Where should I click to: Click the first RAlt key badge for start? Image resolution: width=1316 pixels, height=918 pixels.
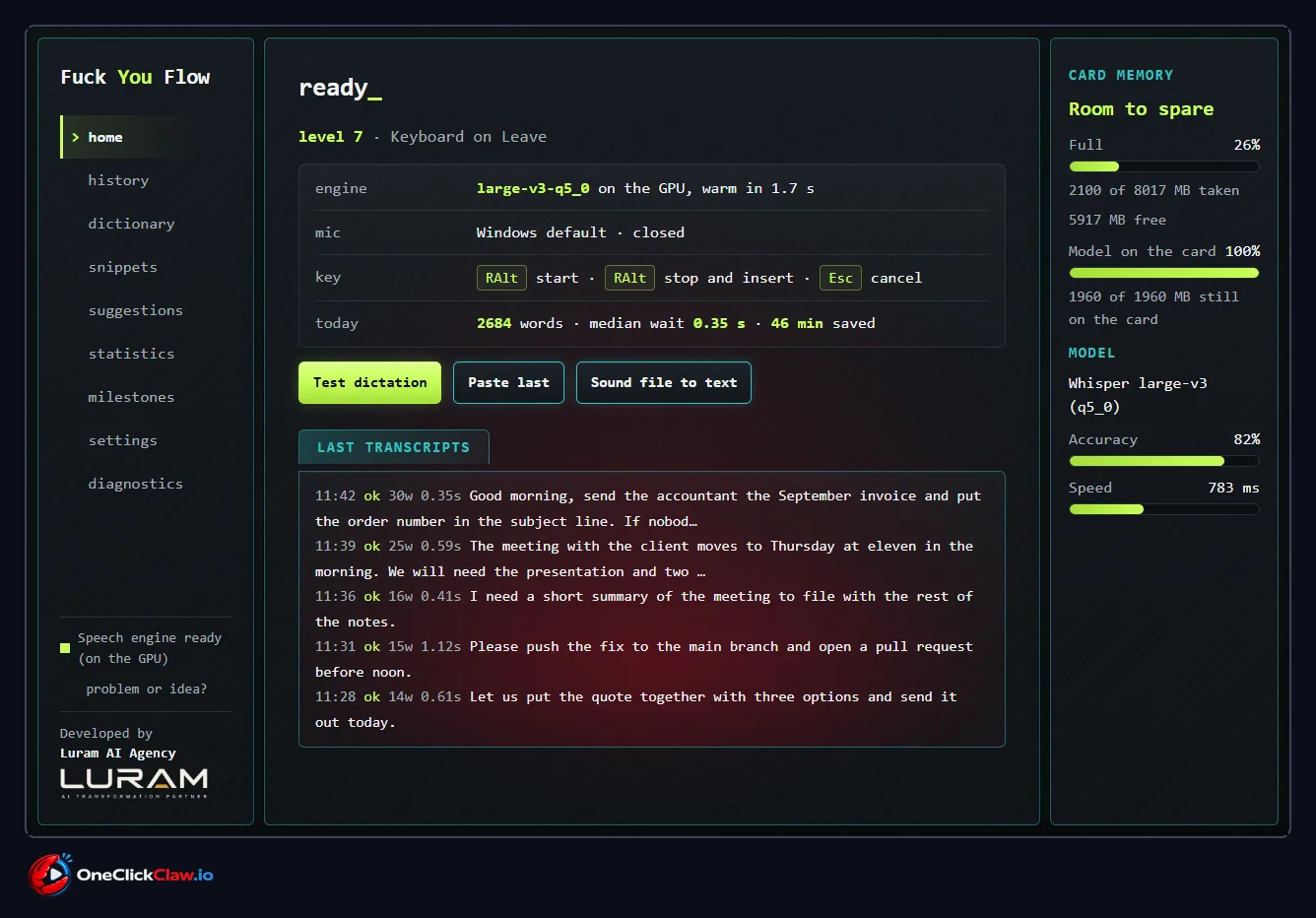coord(501,278)
